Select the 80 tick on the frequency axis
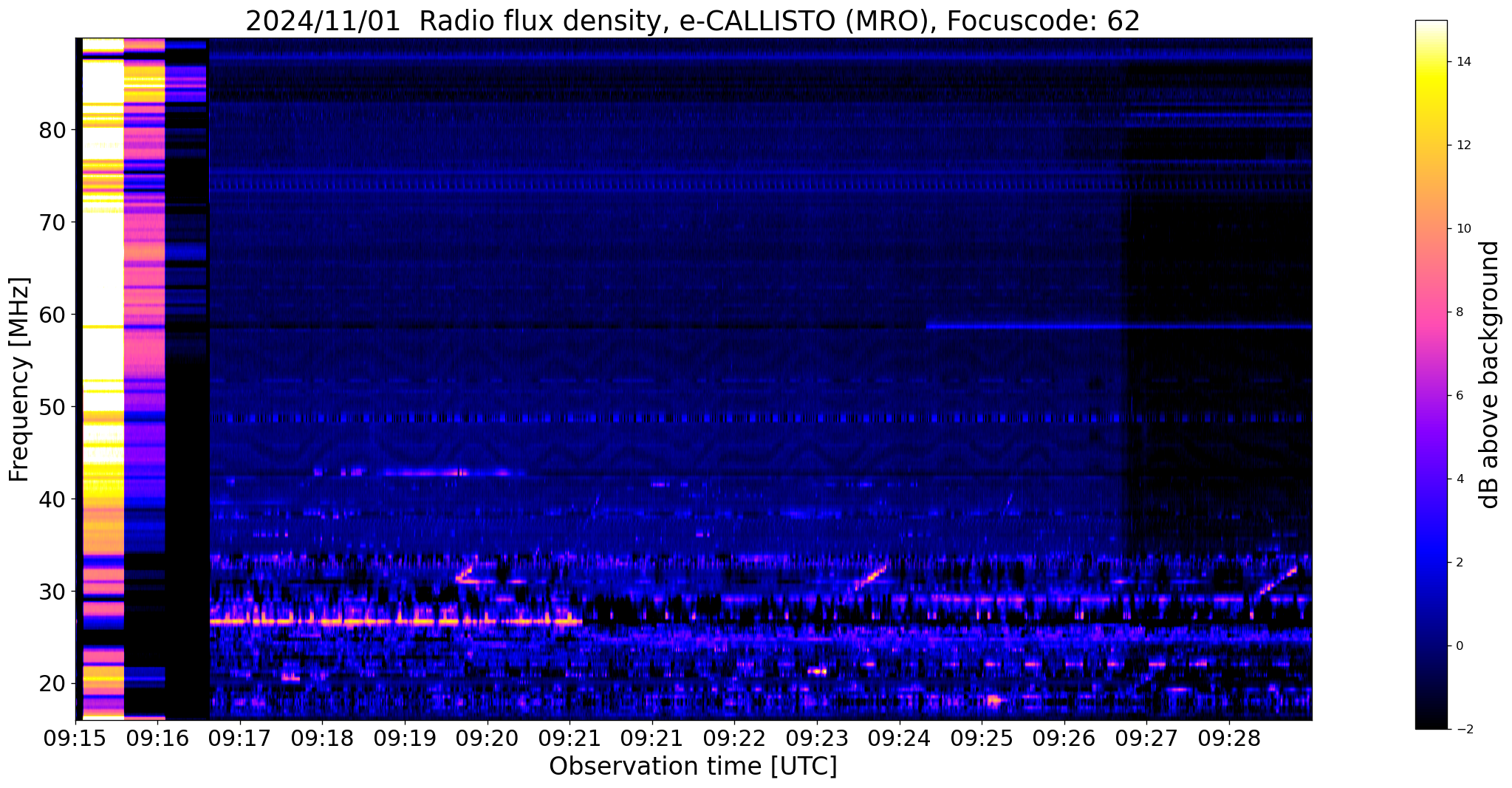 point(52,131)
